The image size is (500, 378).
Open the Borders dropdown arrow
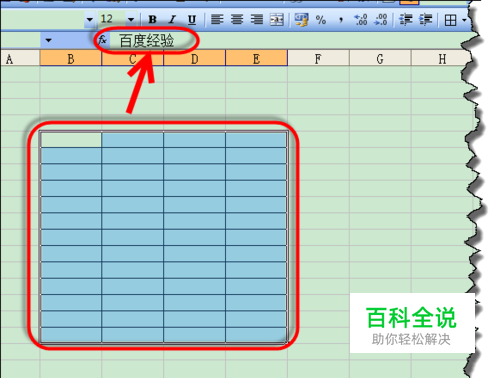coord(464,20)
